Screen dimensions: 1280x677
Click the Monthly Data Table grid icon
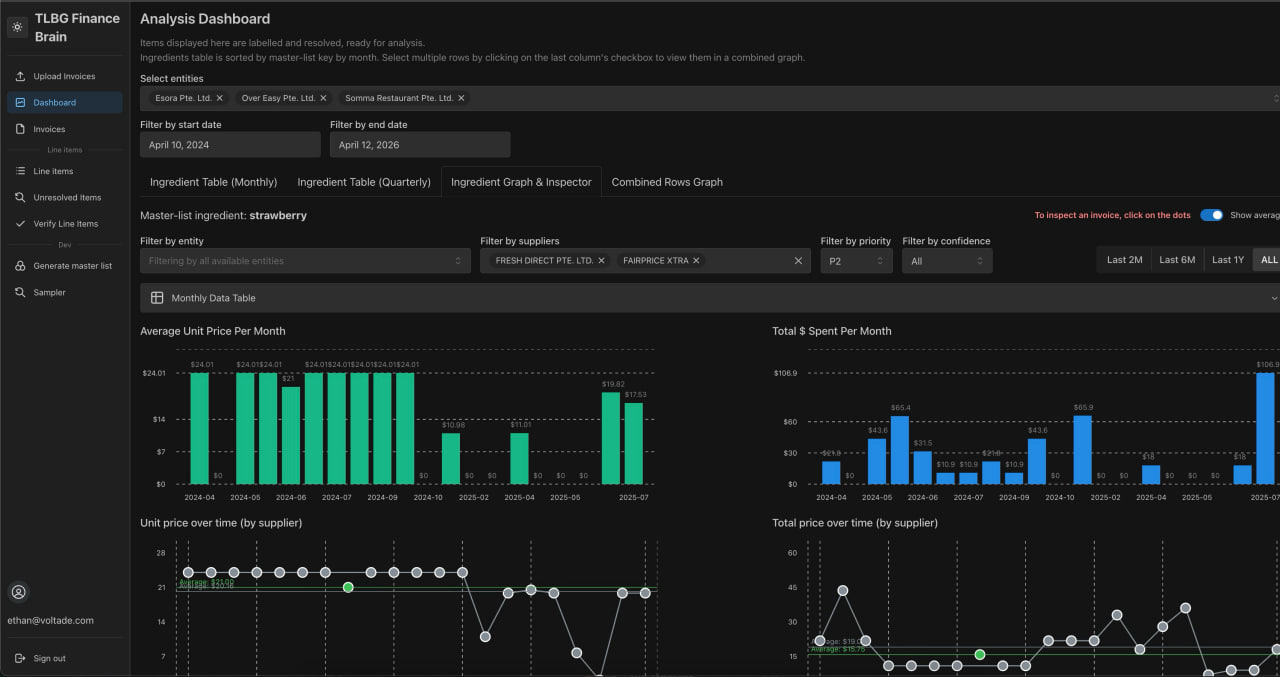pos(158,297)
